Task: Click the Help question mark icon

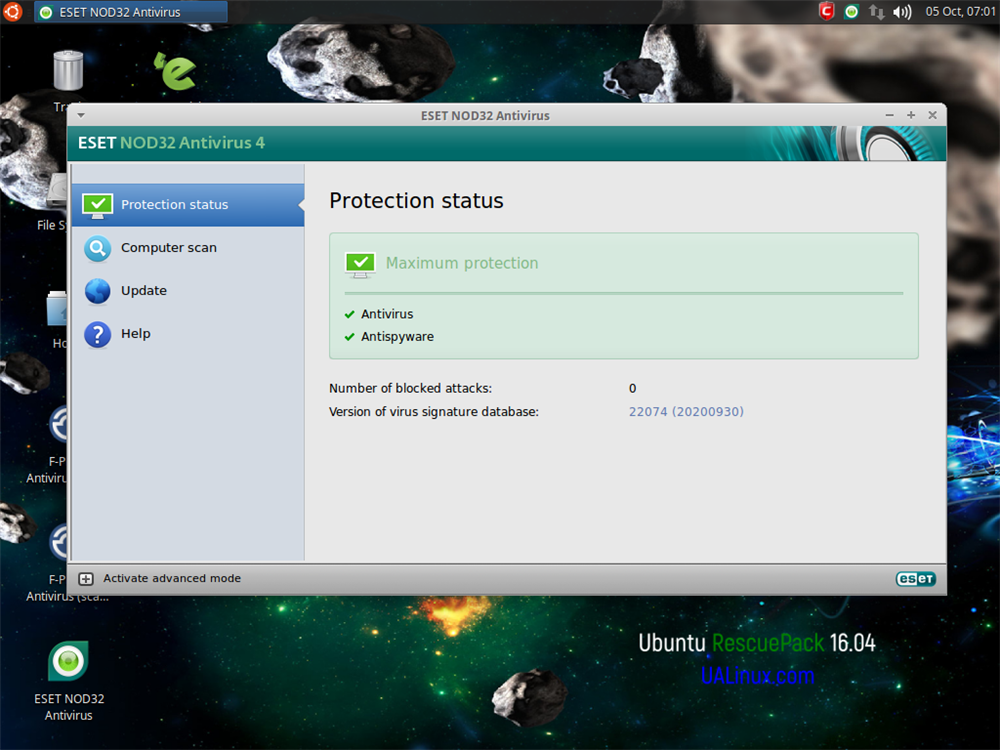Action: (x=98, y=334)
